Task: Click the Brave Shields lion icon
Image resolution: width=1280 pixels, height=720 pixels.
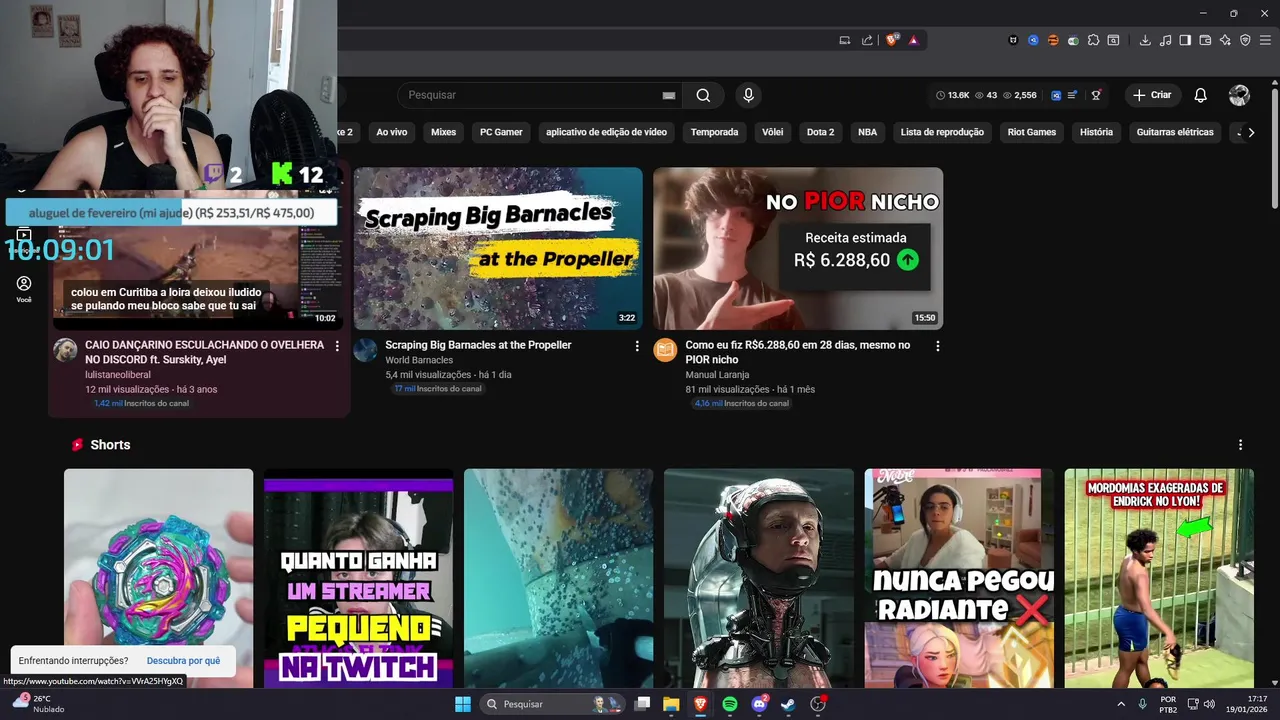Action: click(892, 40)
